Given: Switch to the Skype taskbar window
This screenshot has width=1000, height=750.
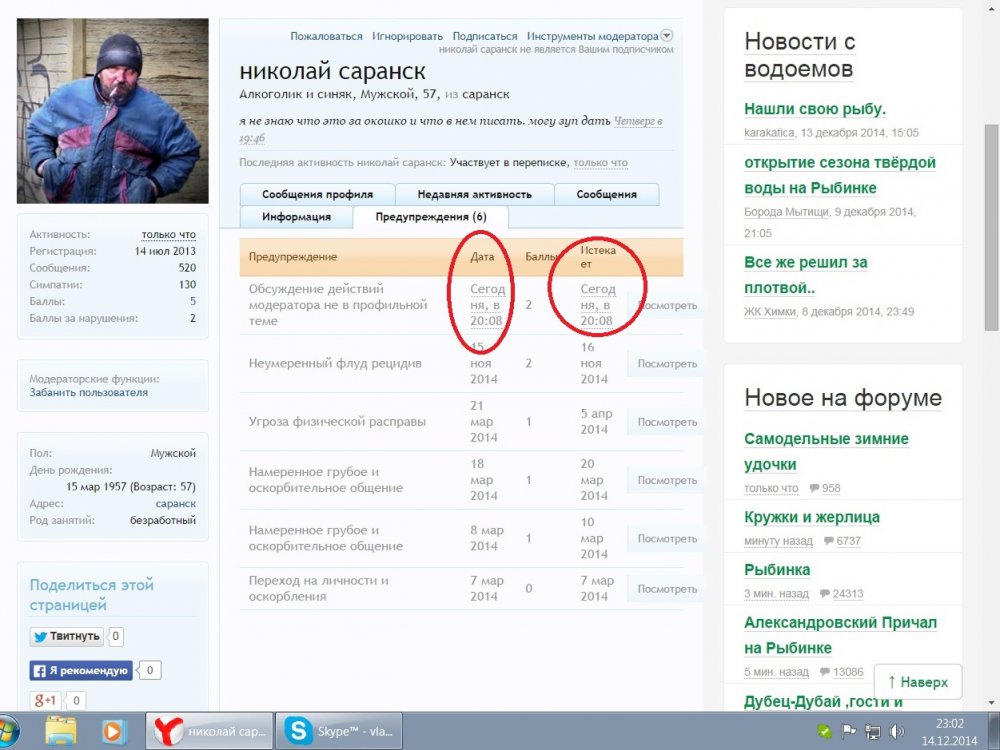Looking at the screenshot, I should 340,731.
